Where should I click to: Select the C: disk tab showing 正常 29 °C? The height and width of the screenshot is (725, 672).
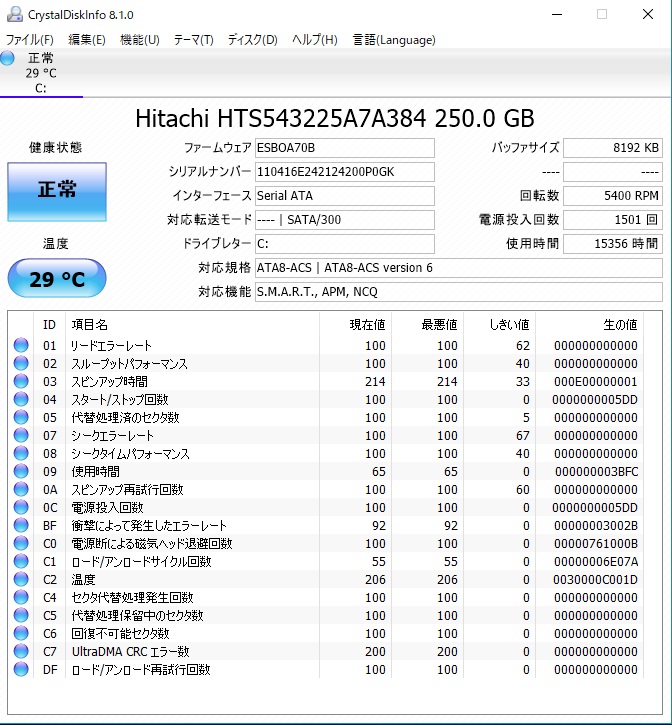pyautogui.click(x=41, y=73)
